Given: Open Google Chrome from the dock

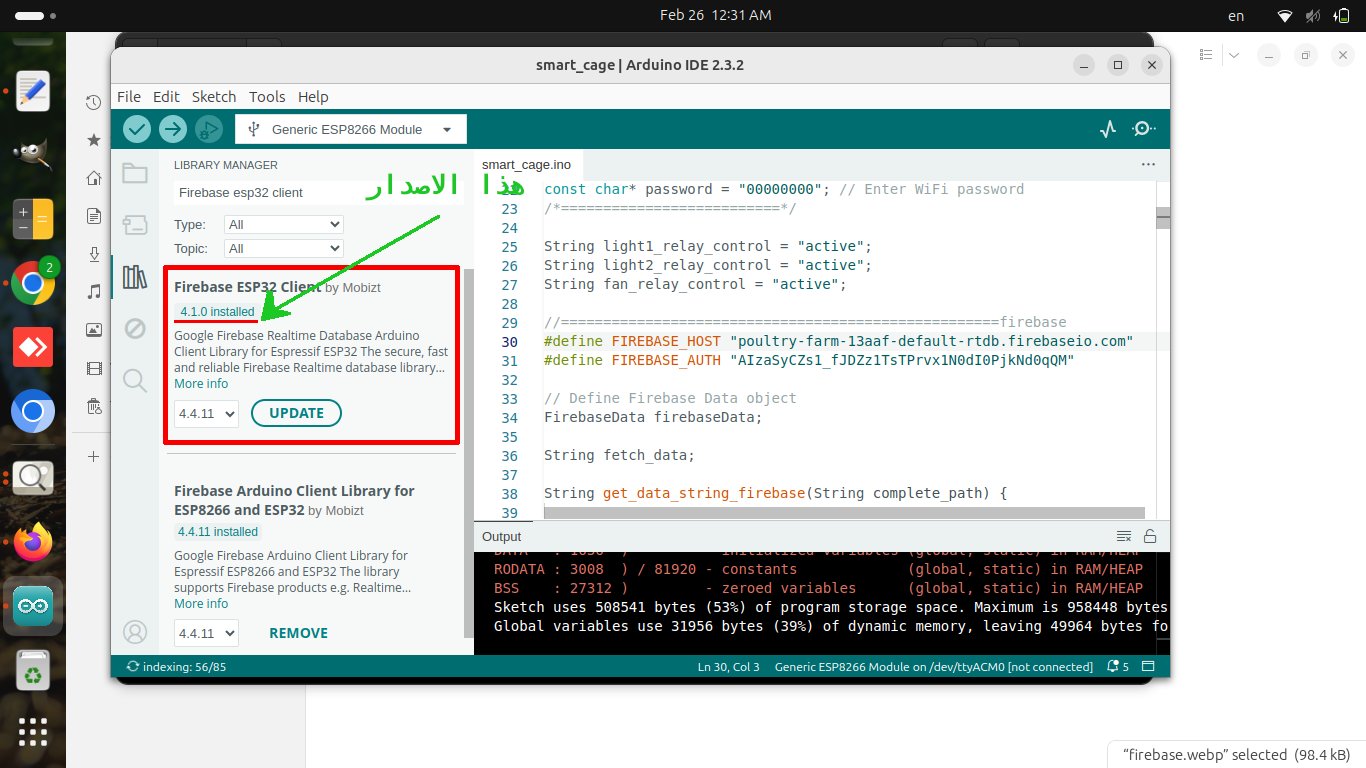Looking at the screenshot, I should (32, 283).
